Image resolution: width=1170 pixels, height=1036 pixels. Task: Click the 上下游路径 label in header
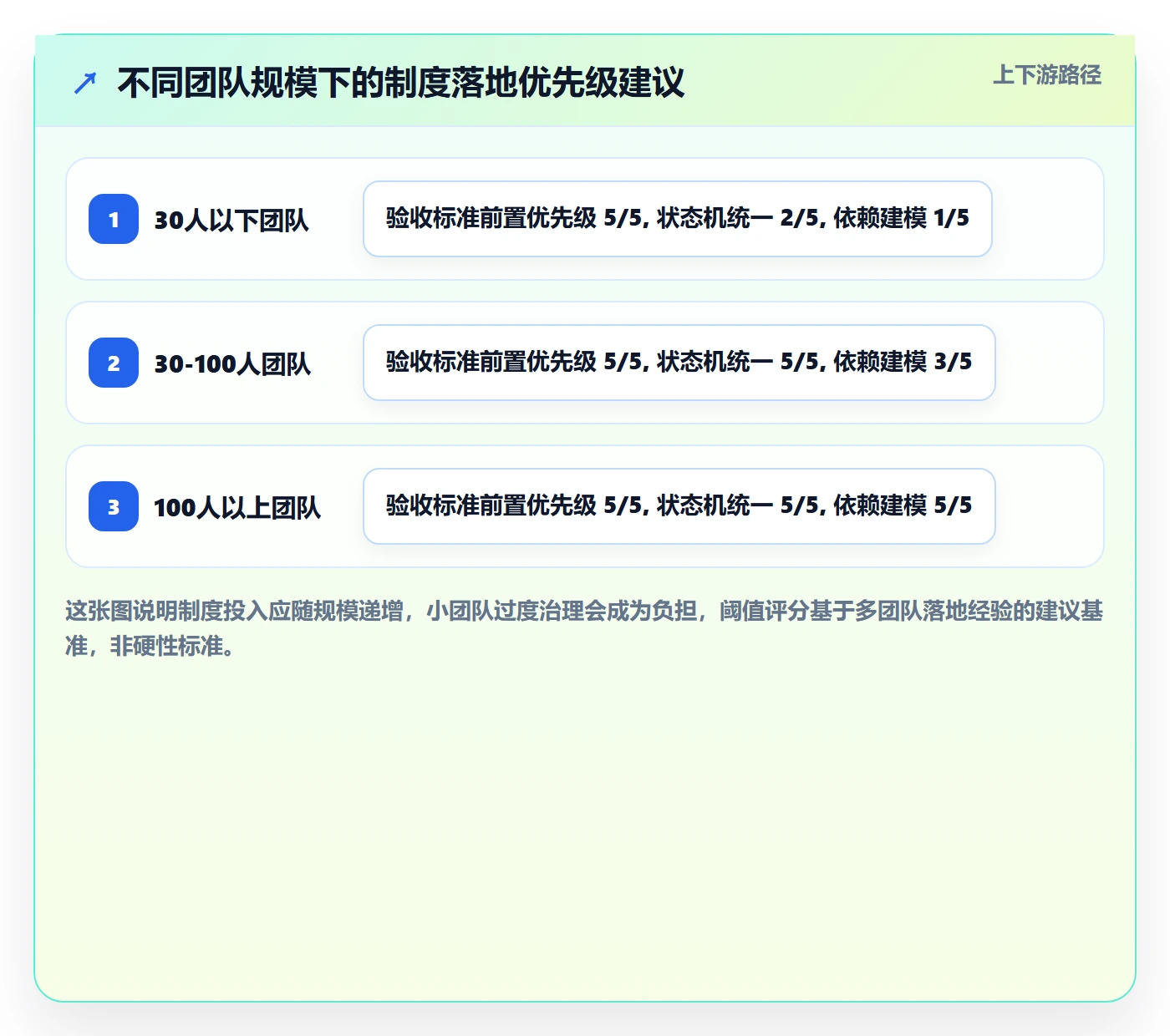pos(1047,75)
